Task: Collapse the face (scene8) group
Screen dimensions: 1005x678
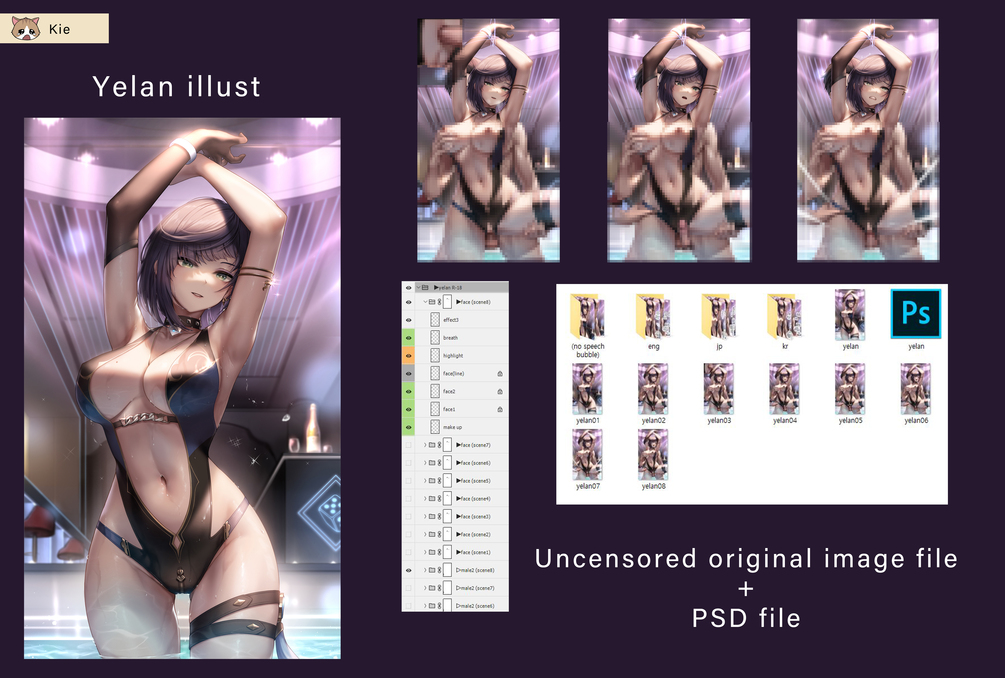Action: click(x=425, y=302)
